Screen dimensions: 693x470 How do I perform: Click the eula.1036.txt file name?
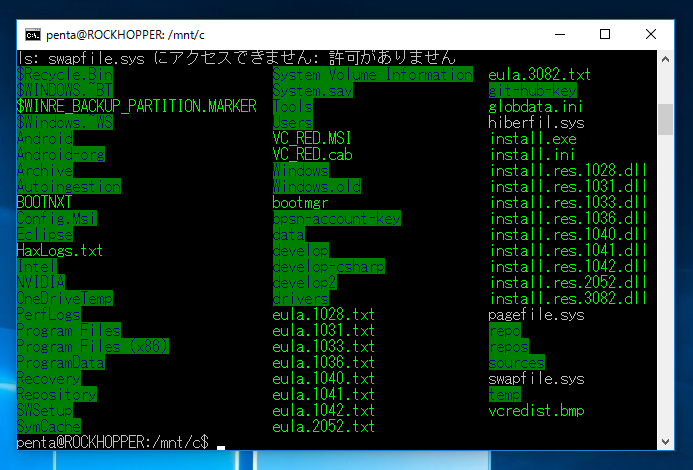[x=324, y=363]
